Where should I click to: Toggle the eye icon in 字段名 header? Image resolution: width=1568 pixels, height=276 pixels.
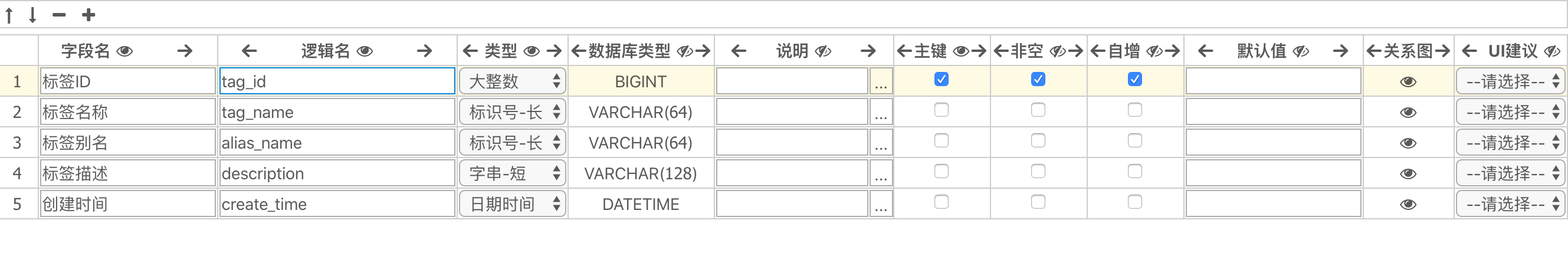click(125, 51)
